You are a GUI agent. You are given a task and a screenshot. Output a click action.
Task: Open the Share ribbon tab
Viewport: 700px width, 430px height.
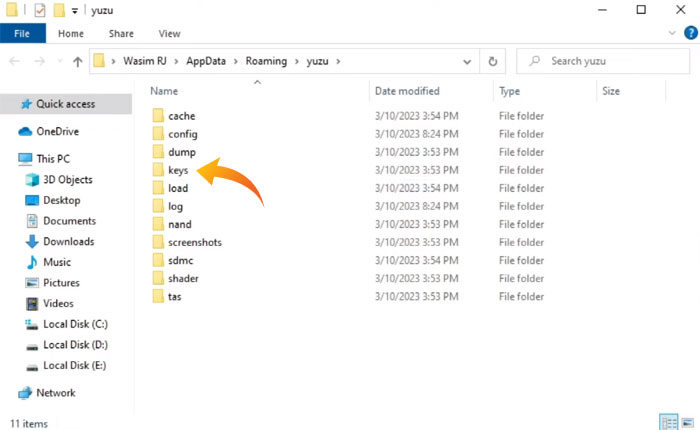[120, 34]
